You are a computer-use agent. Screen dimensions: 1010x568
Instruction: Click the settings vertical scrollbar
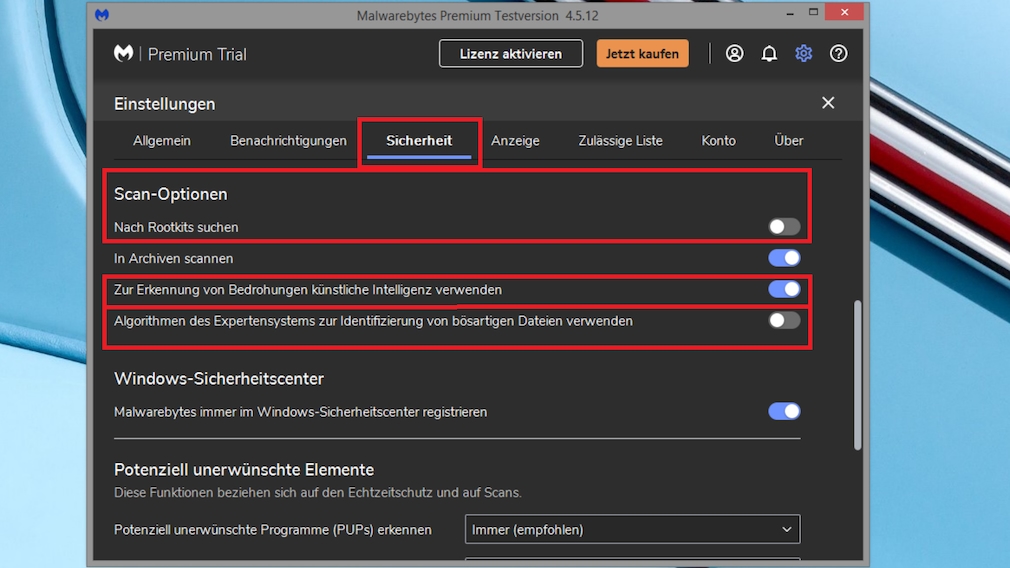pyautogui.click(x=857, y=375)
